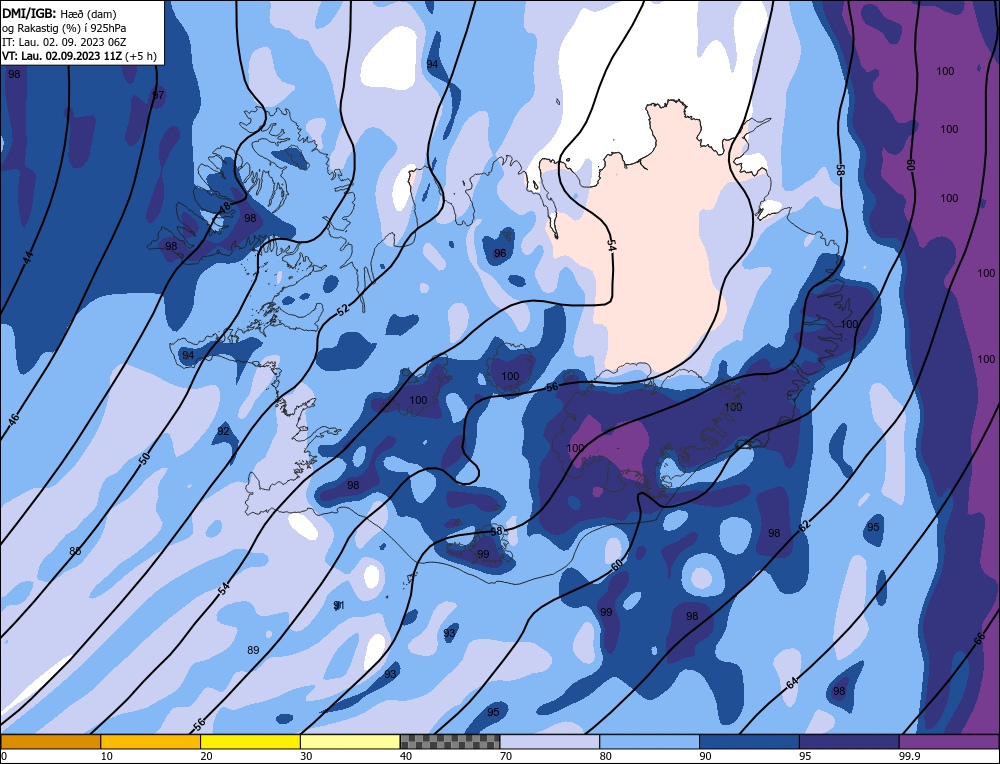Click the '97' humidity value
This screenshot has width=1000, height=764.
pyautogui.click(x=158, y=95)
